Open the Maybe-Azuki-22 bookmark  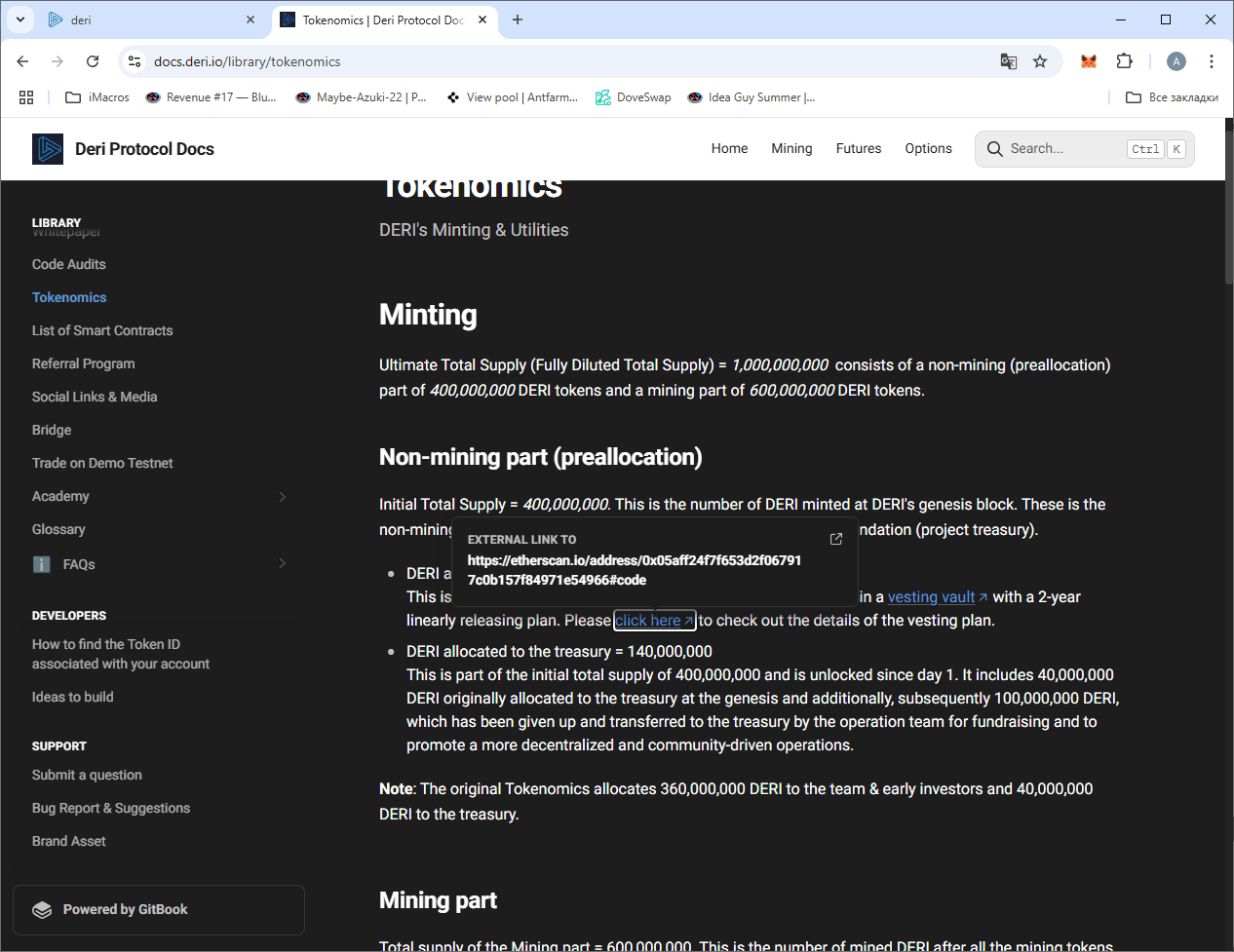(361, 97)
